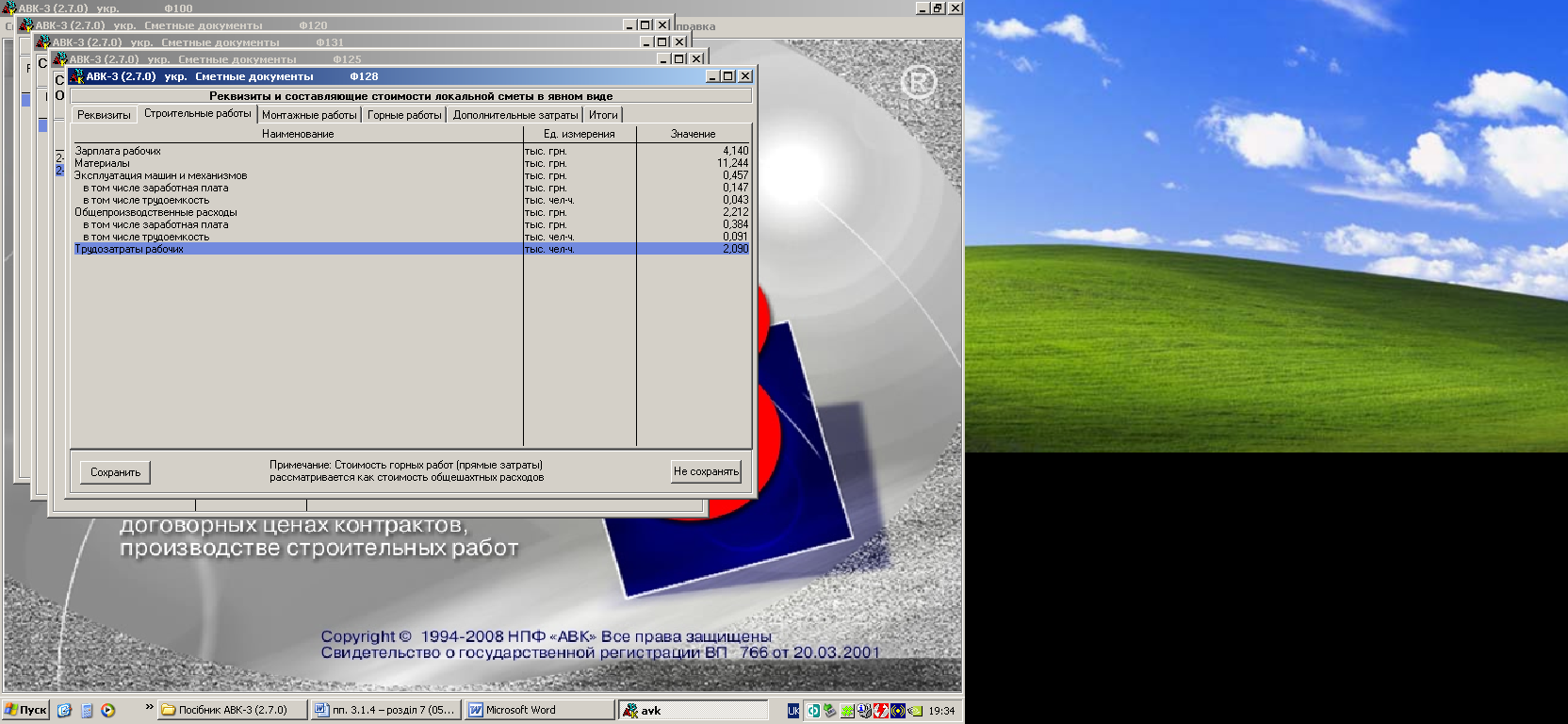Select the Материалы row
This screenshot has width=1568, height=724.
click(411, 163)
